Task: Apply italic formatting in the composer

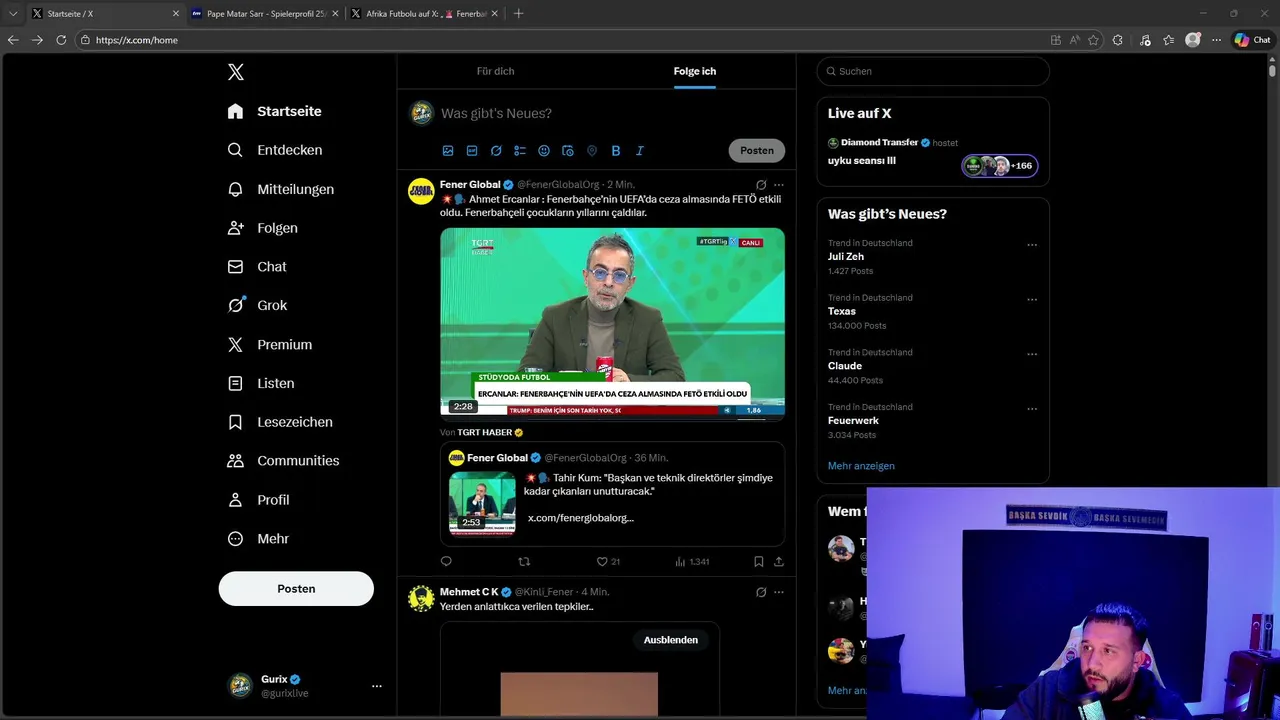Action: [640, 151]
